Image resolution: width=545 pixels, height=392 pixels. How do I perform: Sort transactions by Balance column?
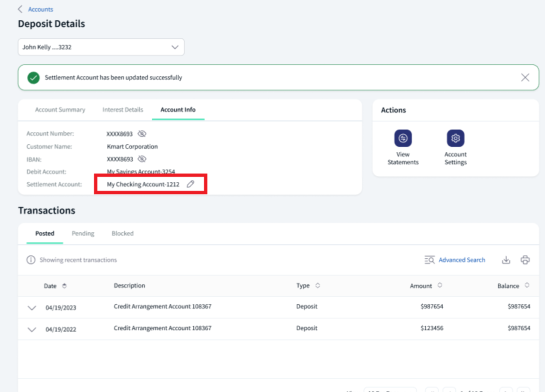(527, 285)
